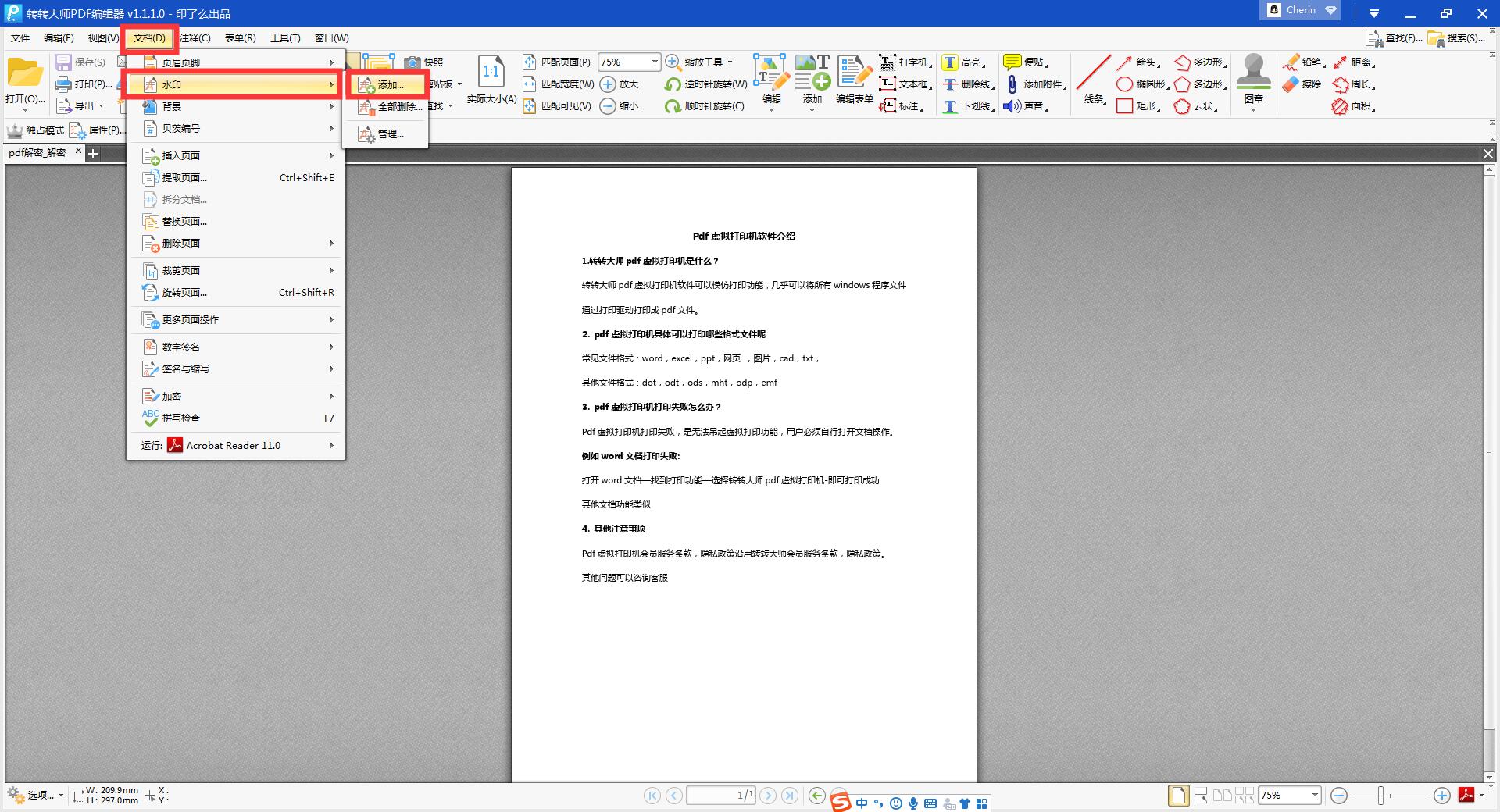Toggle exclusive mode (独占模式)
The width and height of the screenshot is (1500, 812).
click(36, 130)
